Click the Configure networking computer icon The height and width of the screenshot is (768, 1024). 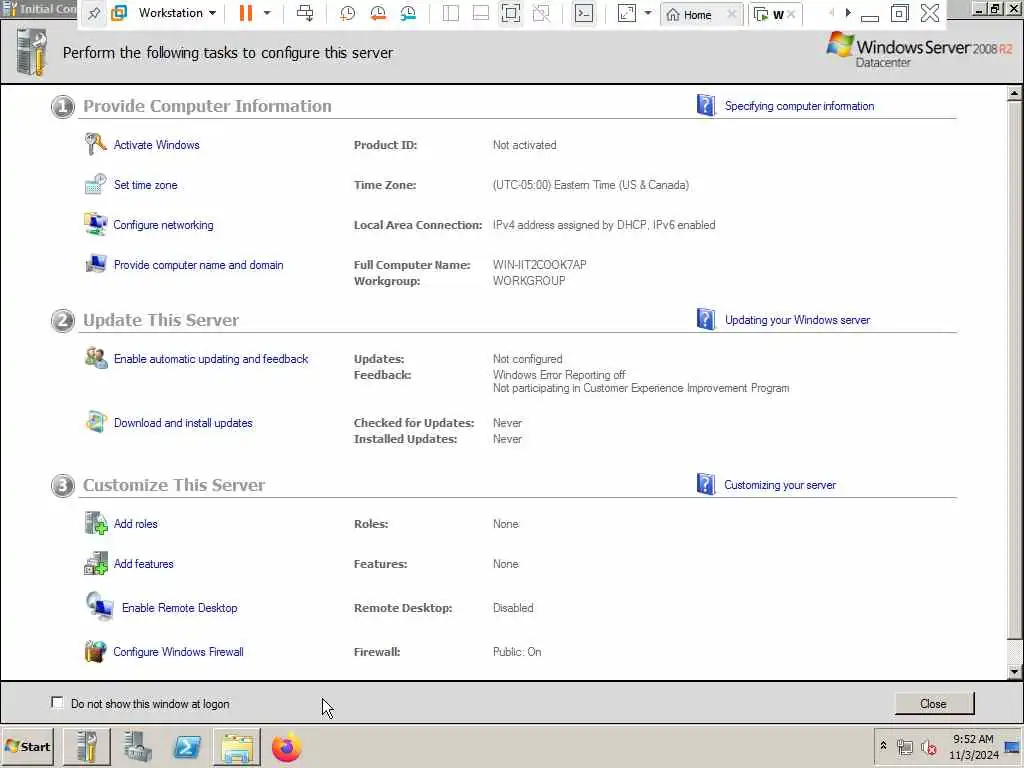pos(95,224)
